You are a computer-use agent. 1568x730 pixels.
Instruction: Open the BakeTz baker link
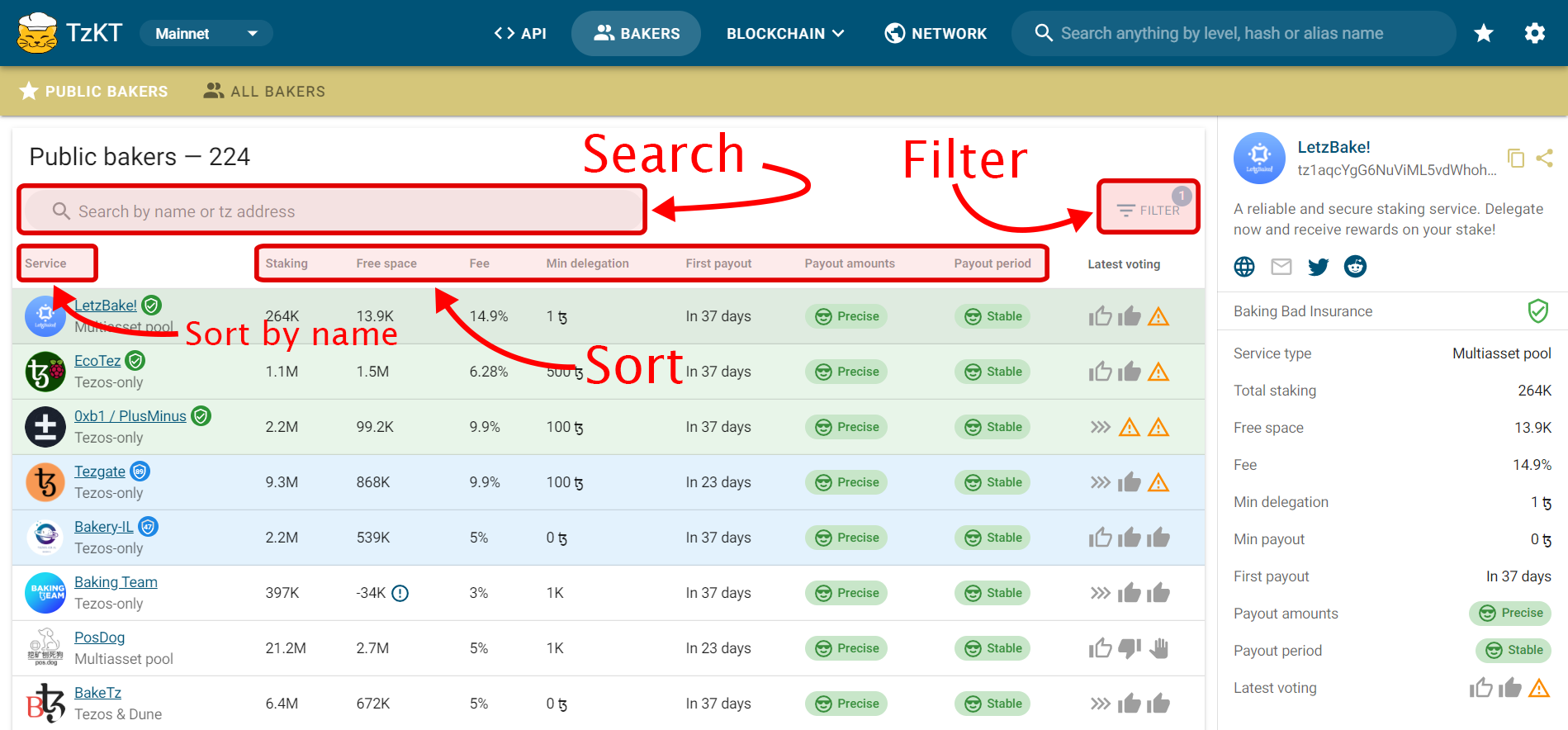pyautogui.click(x=97, y=693)
